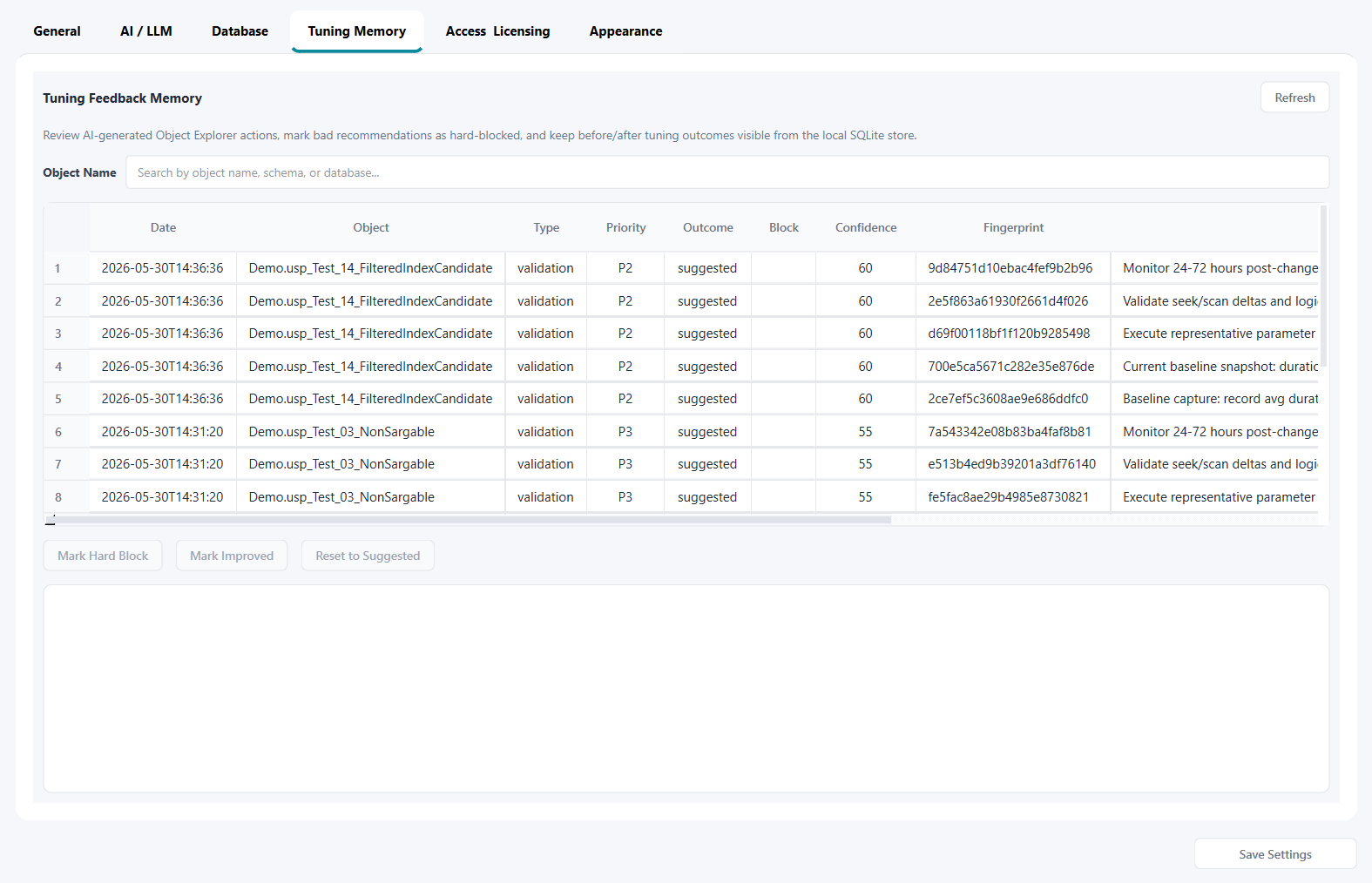Screen dimensions: 1372x883
Task: Click row 3 'Execute representative parameter' cell
Action: [x=1215, y=334]
